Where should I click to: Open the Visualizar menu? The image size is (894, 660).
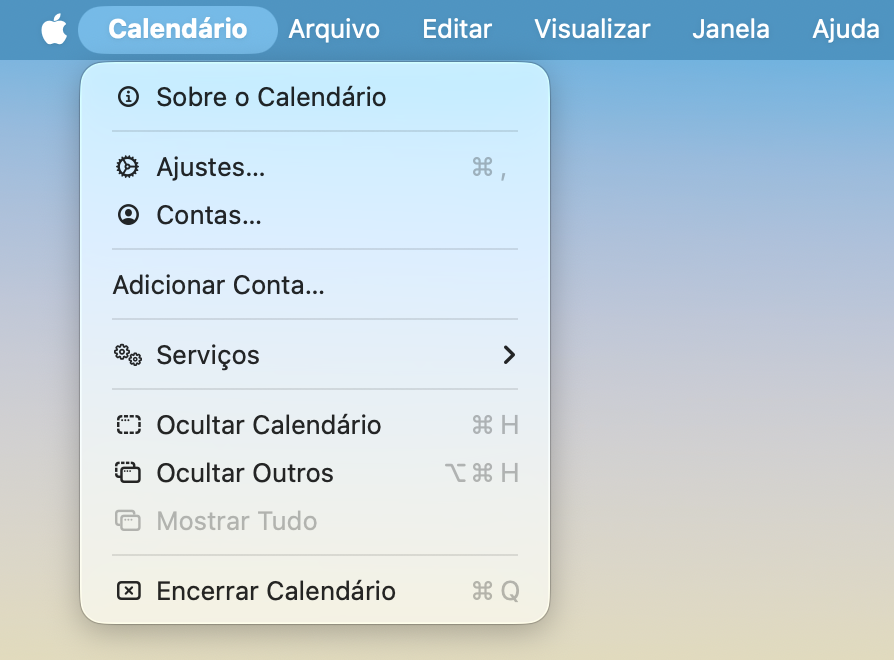592,30
